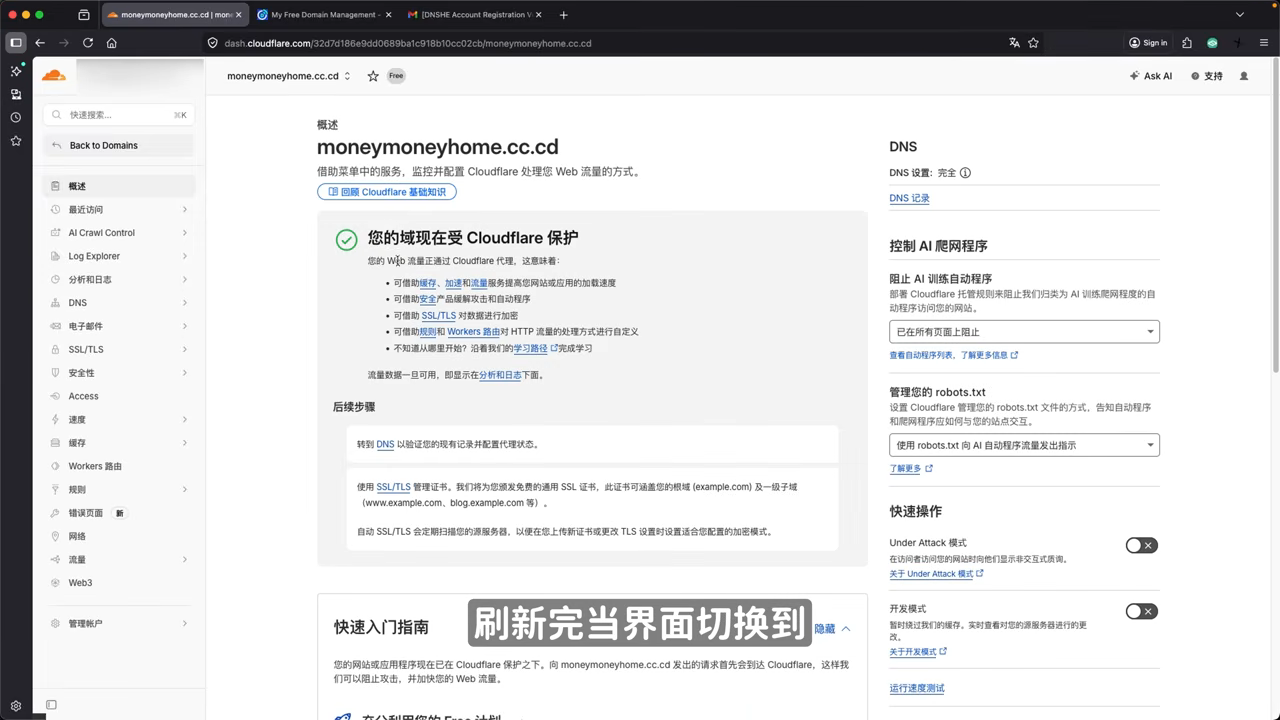Screen dimensions: 1280x720
Task: Open the 学习路径 link
Action: tap(535, 348)
